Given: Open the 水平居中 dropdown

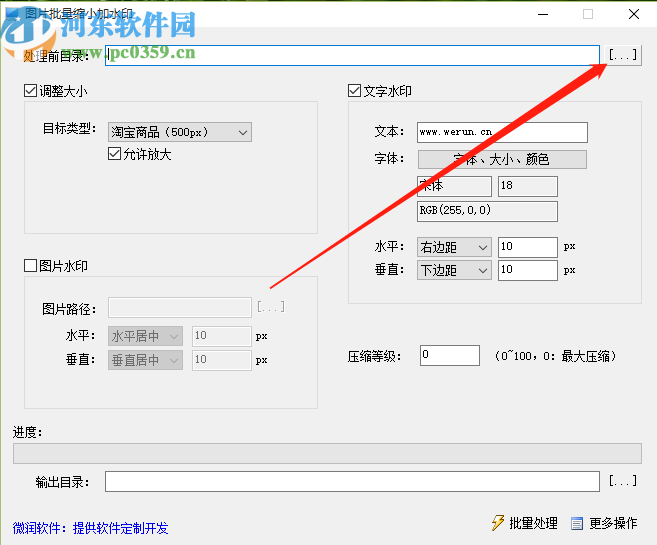Looking at the screenshot, I should [145, 336].
